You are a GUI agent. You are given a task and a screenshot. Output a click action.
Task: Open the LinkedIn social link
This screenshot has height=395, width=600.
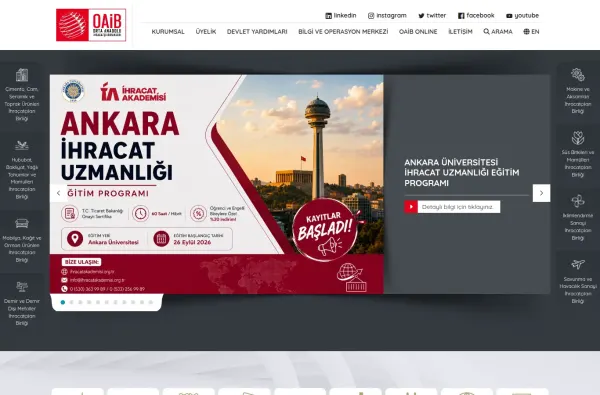pyautogui.click(x=341, y=16)
